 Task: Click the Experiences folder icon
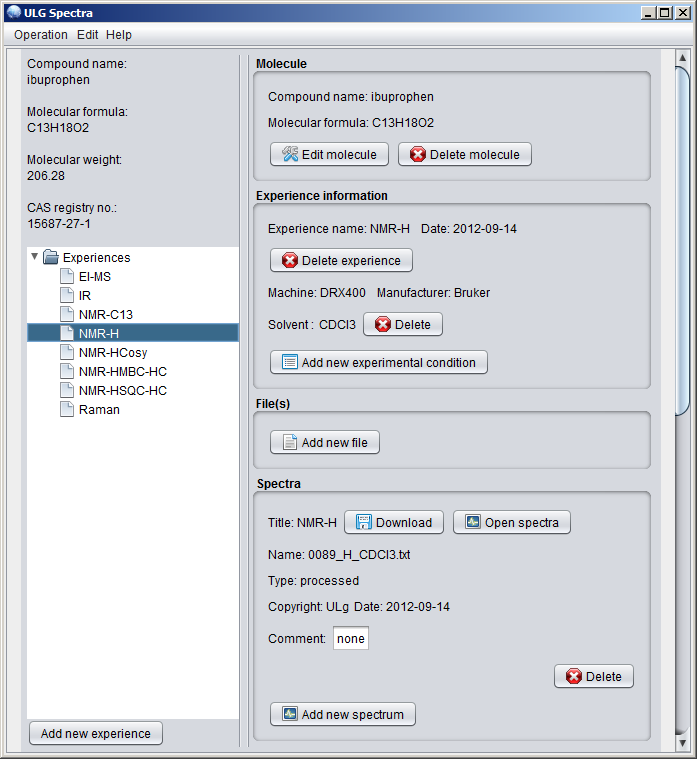click(51, 257)
